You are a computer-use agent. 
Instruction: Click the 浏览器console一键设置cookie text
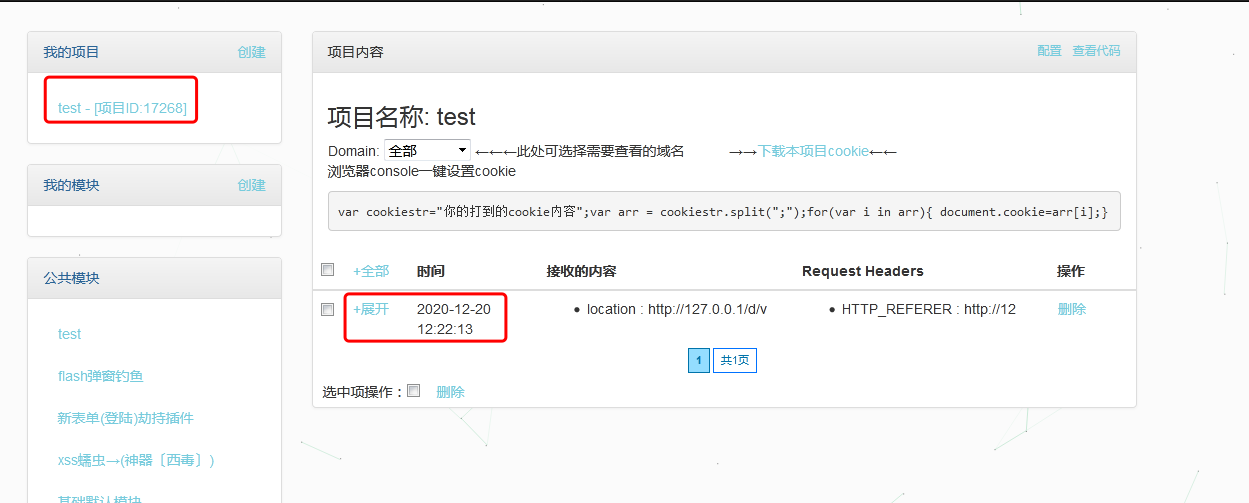(x=422, y=171)
